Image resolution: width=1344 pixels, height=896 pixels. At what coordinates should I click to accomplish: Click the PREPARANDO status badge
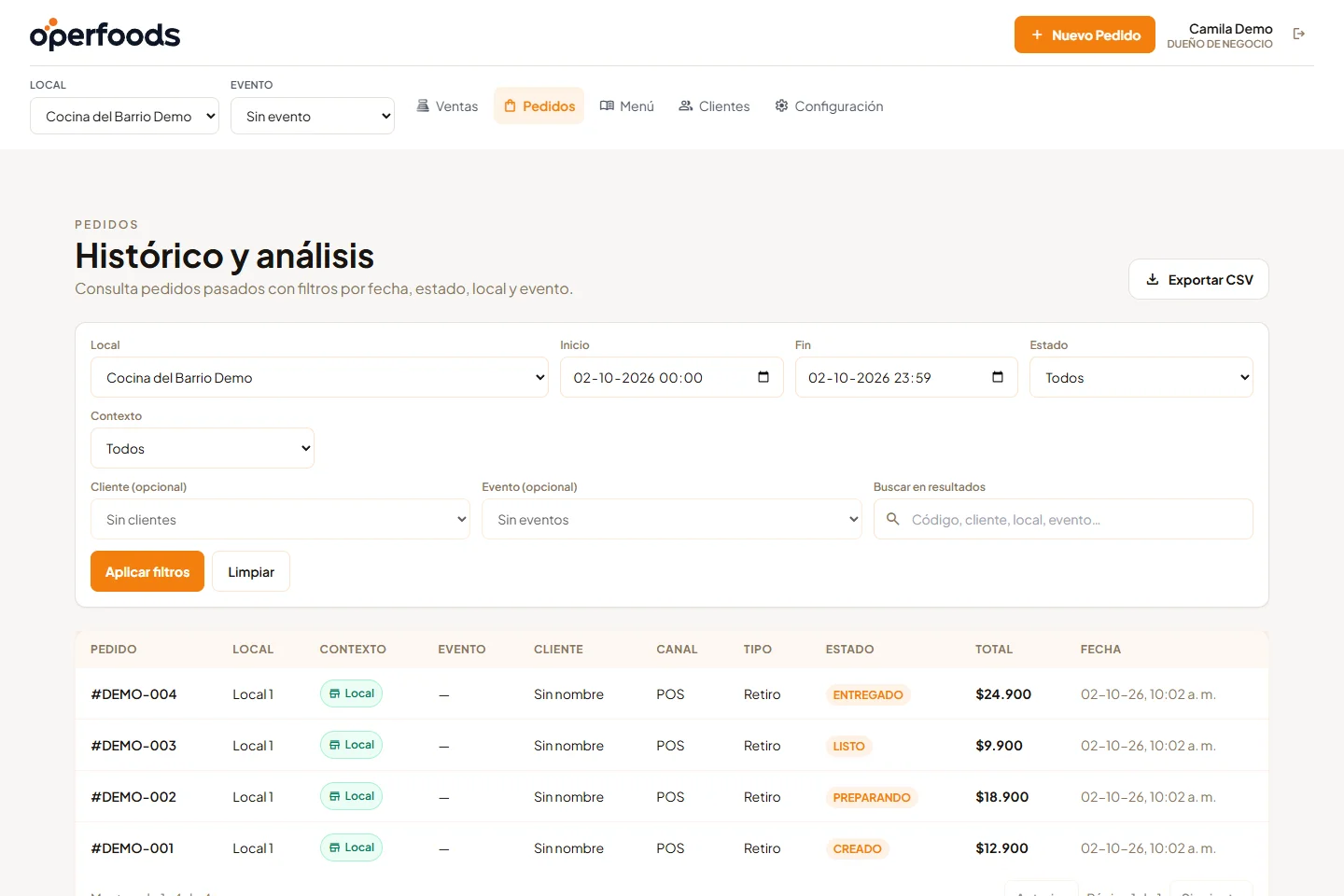point(872,797)
